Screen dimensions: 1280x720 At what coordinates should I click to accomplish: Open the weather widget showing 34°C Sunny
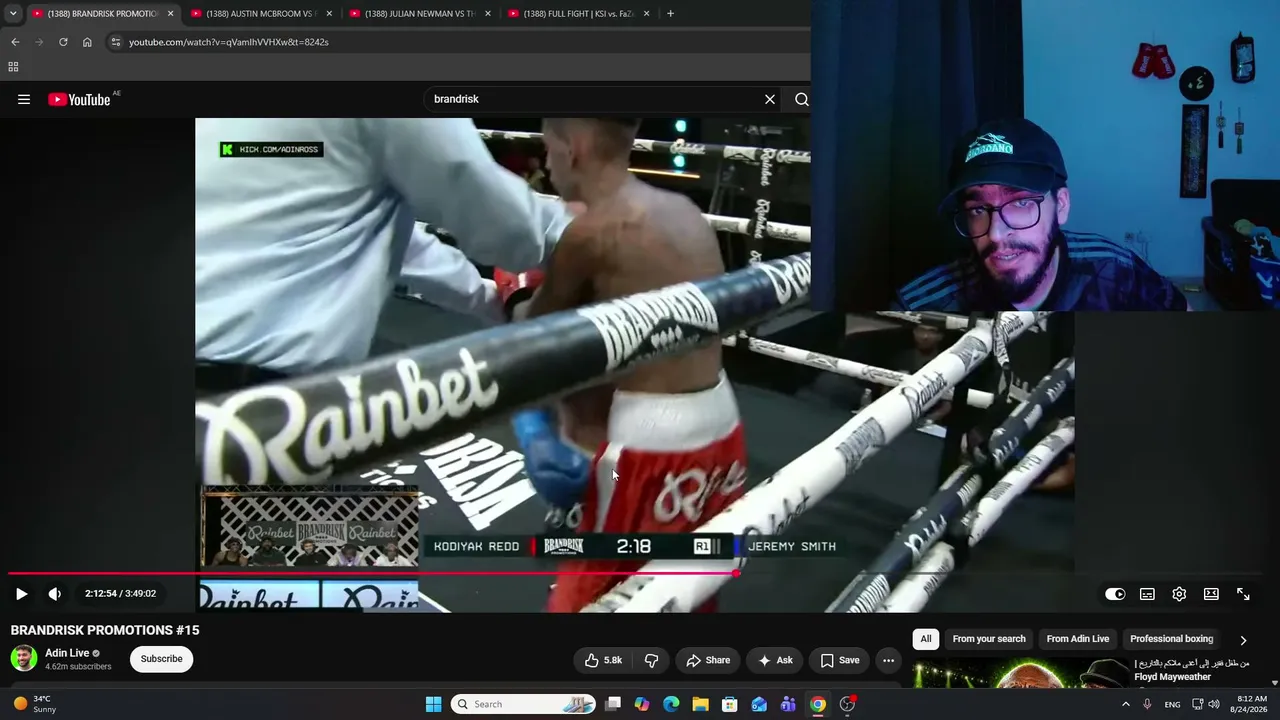35,704
